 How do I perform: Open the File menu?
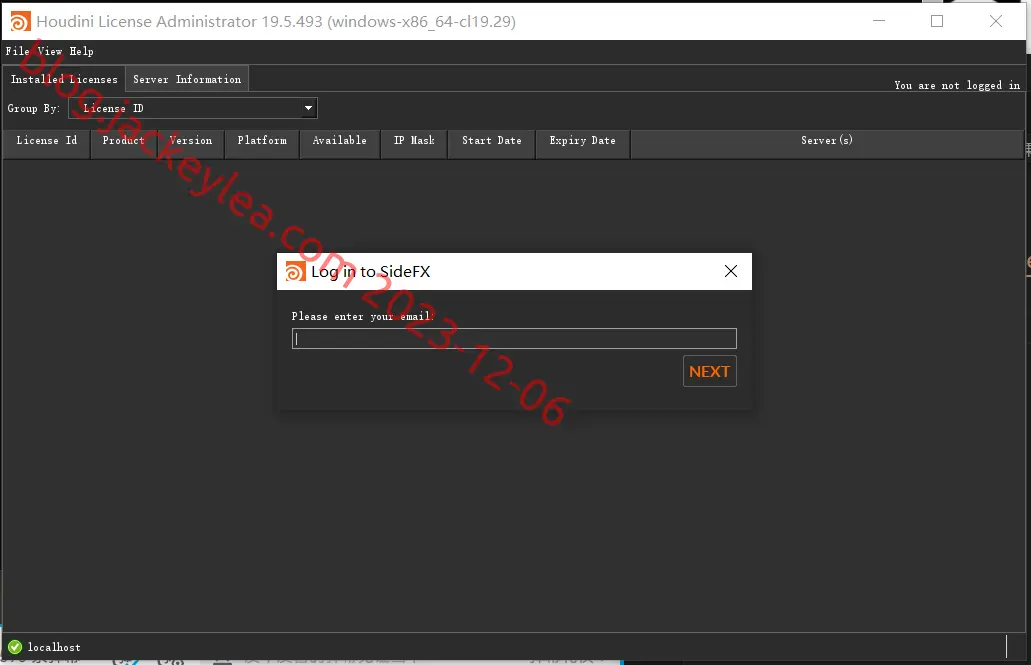17,51
